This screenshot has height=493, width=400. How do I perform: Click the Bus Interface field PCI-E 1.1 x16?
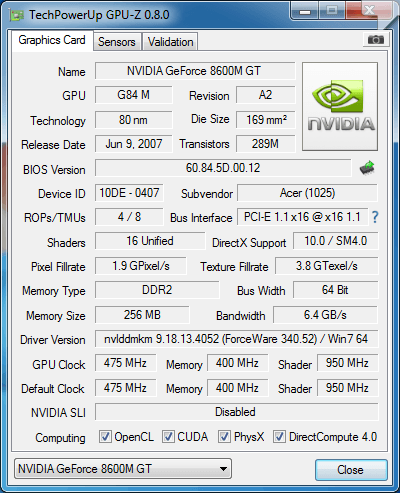click(x=302, y=217)
